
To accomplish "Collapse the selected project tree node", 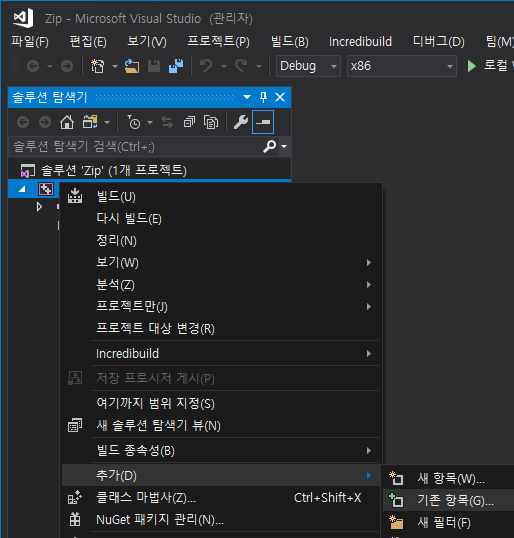I will pyautogui.click(x=22, y=189).
